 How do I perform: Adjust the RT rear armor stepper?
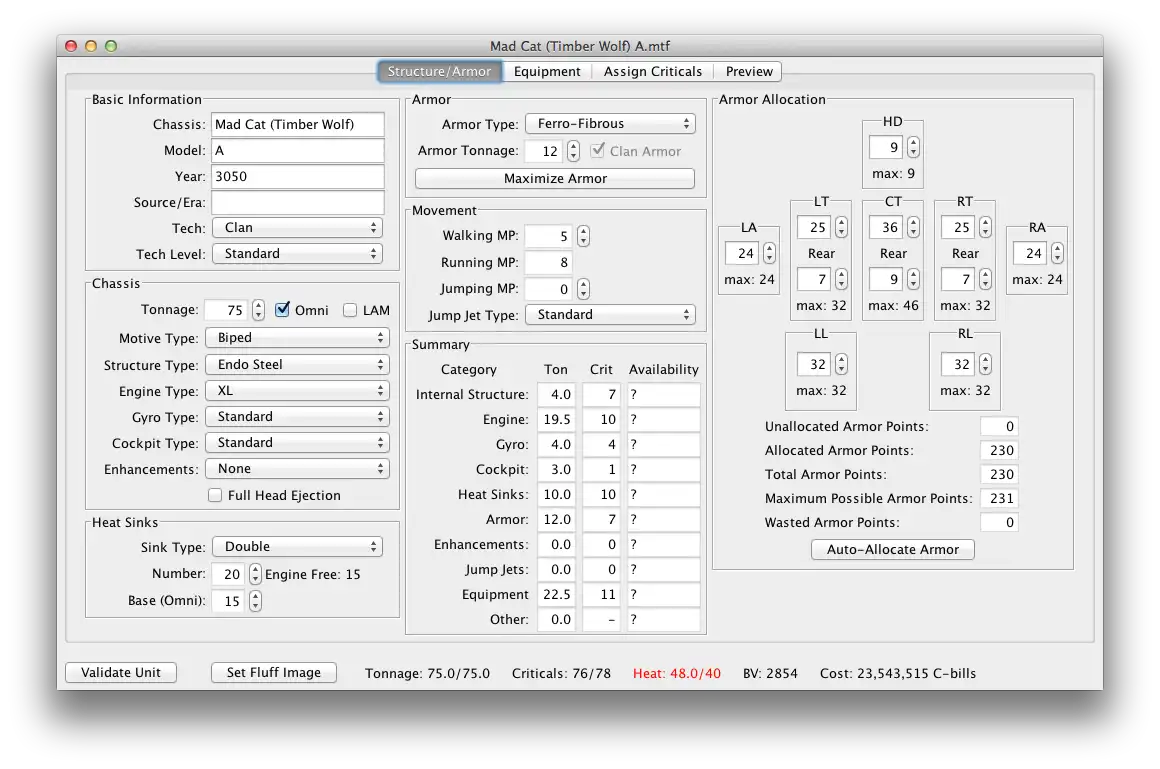pyautogui.click(x=985, y=279)
